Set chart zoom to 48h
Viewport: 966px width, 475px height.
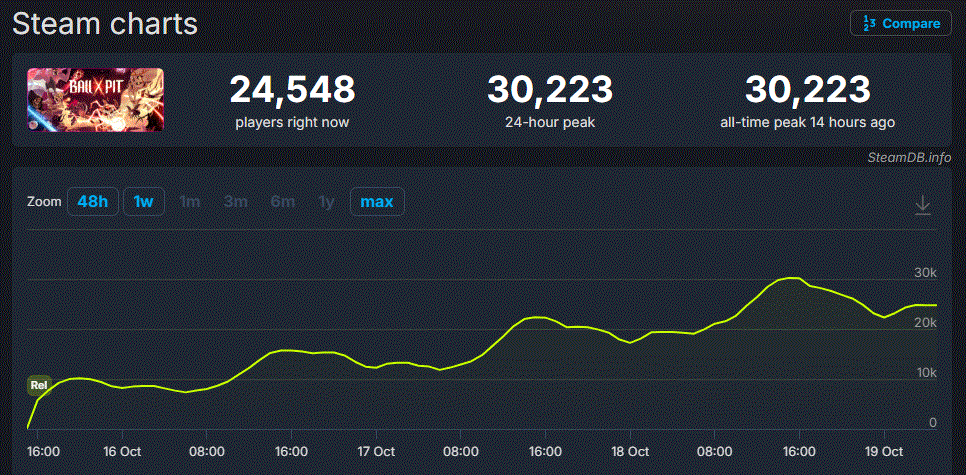tap(92, 202)
